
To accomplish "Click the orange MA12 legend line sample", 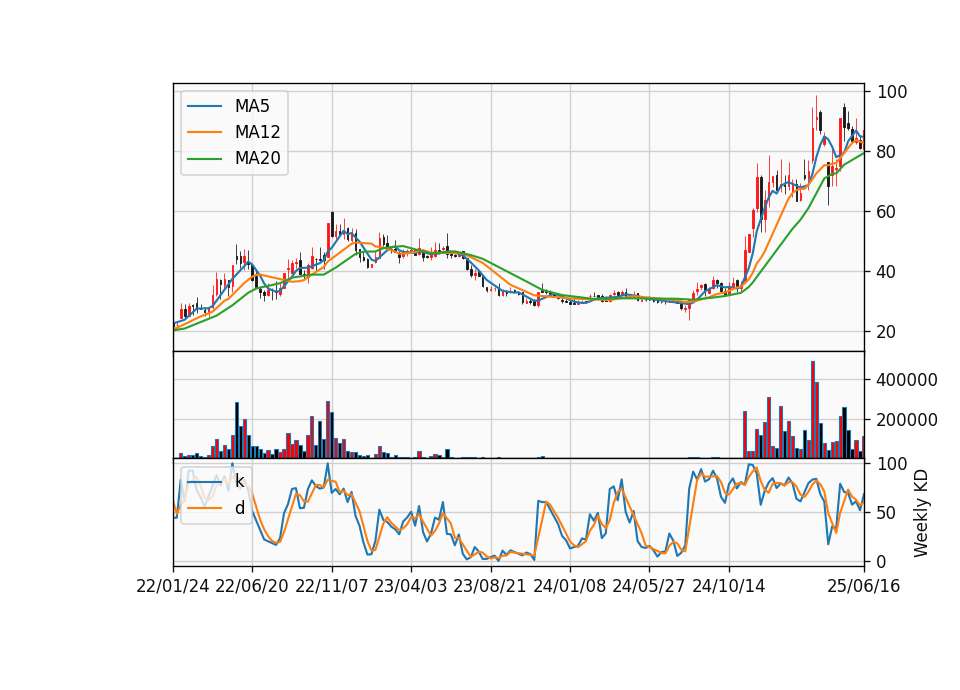I will (204, 132).
